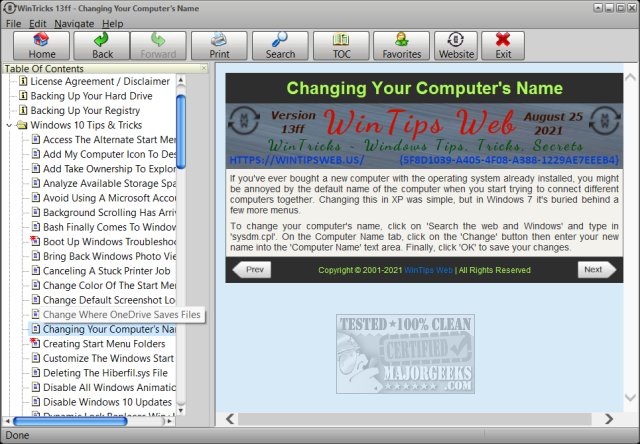This screenshot has height=444, width=640.
Task: Select Changing Your Computer's Name topic
Action: (x=109, y=329)
